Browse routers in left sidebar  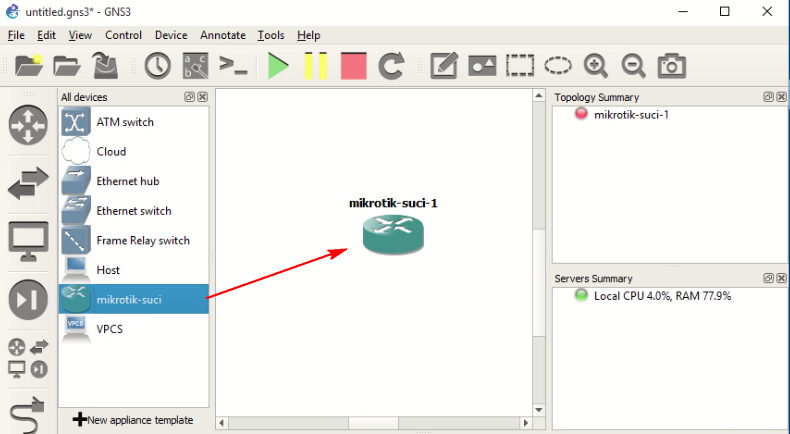click(x=28, y=125)
